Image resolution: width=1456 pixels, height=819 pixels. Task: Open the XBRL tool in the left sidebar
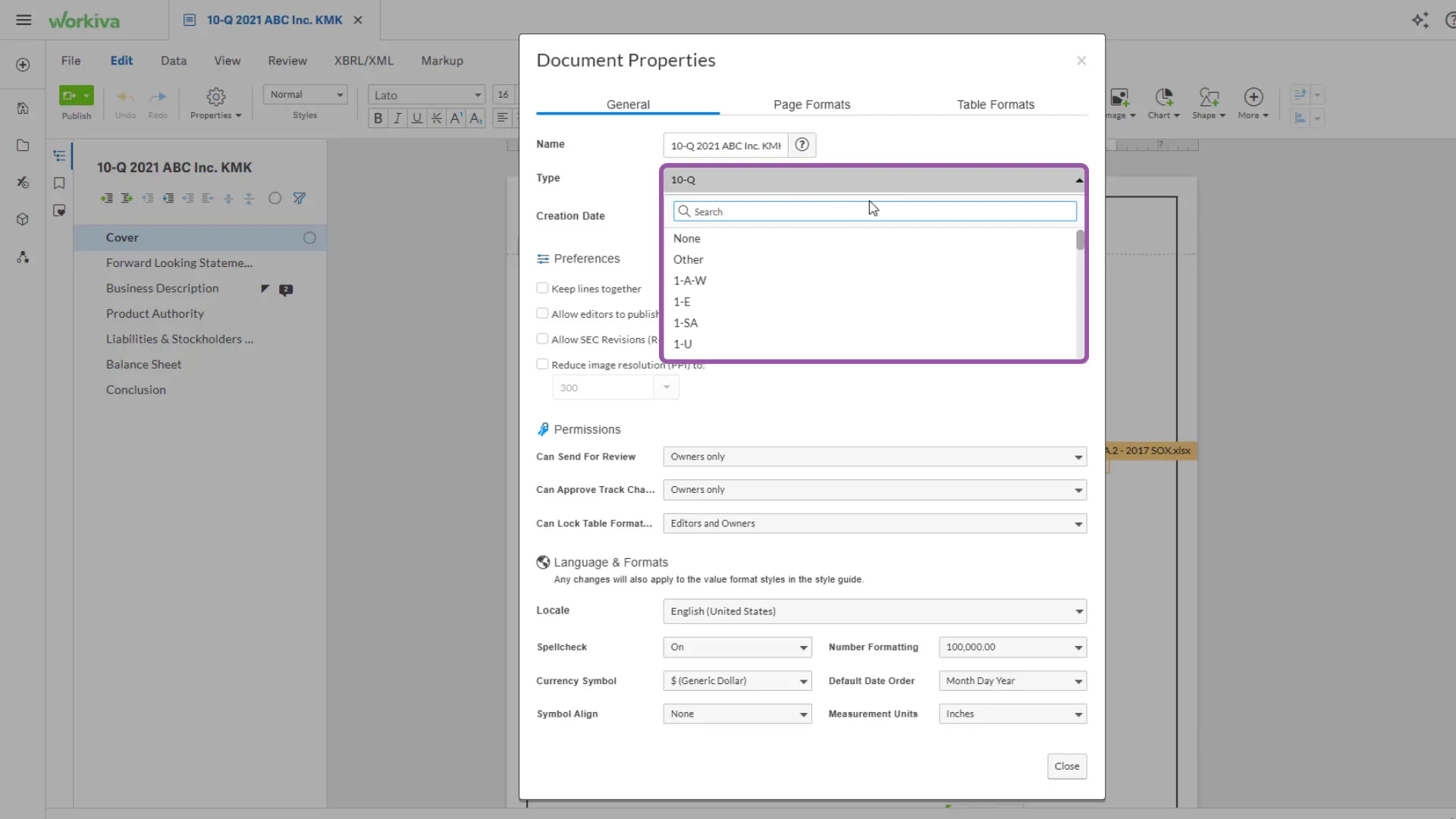click(x=23, y=183)
